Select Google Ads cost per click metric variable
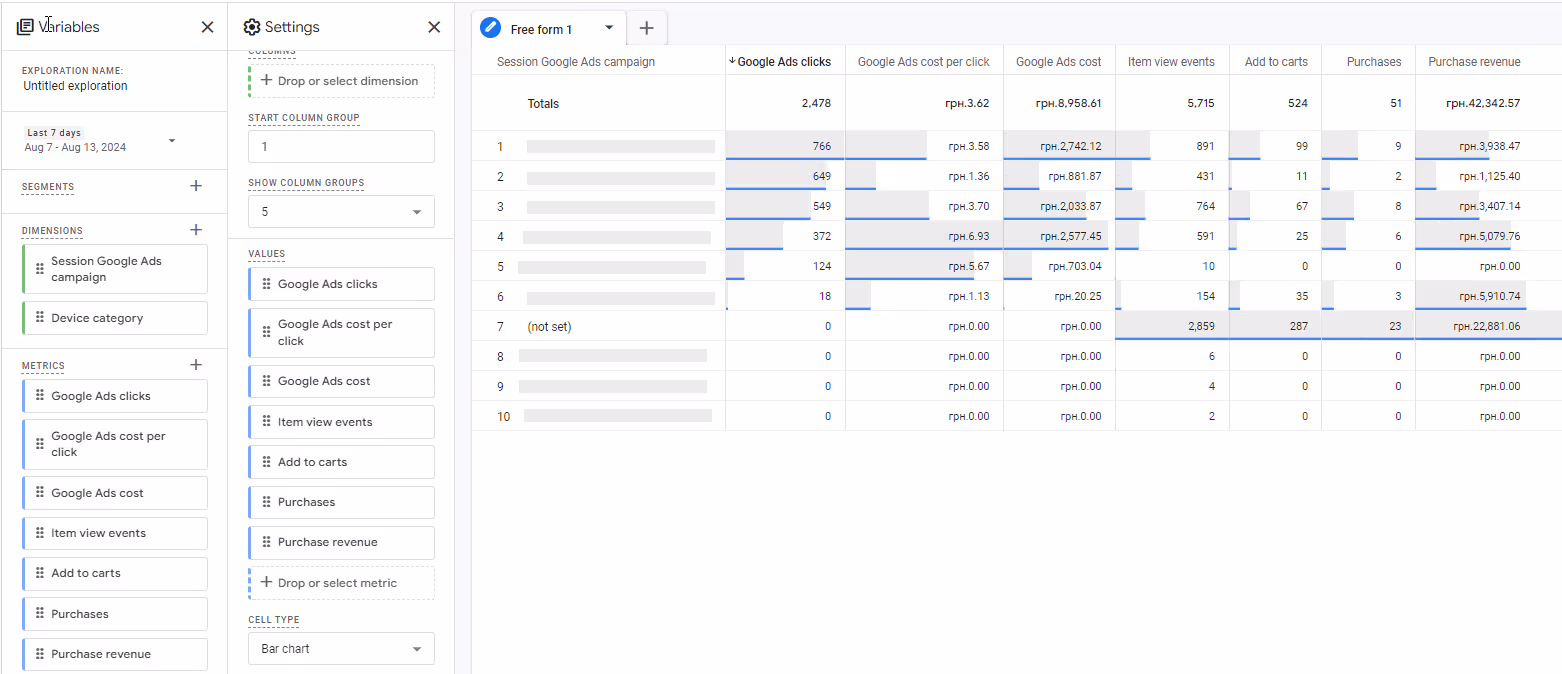The height and width of the screenshot is (674, 1562). click(115, 444)
